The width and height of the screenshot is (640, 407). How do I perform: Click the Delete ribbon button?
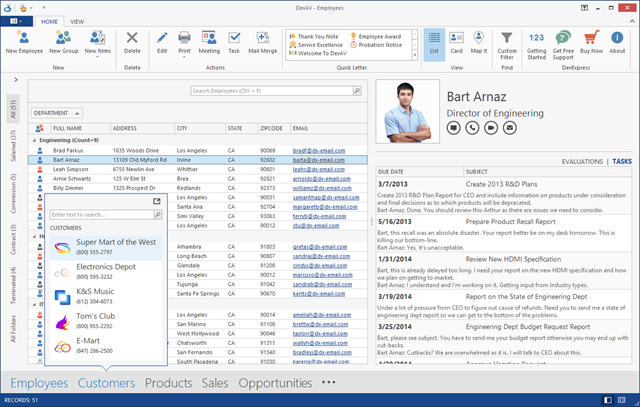coord(132,42)
